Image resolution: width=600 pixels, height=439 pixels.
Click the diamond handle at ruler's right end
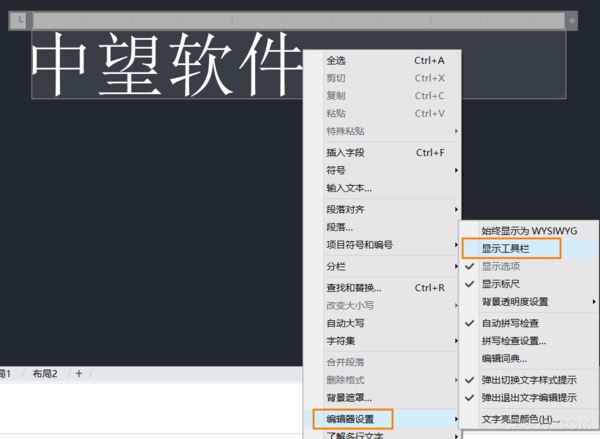(x=572, y=20)
